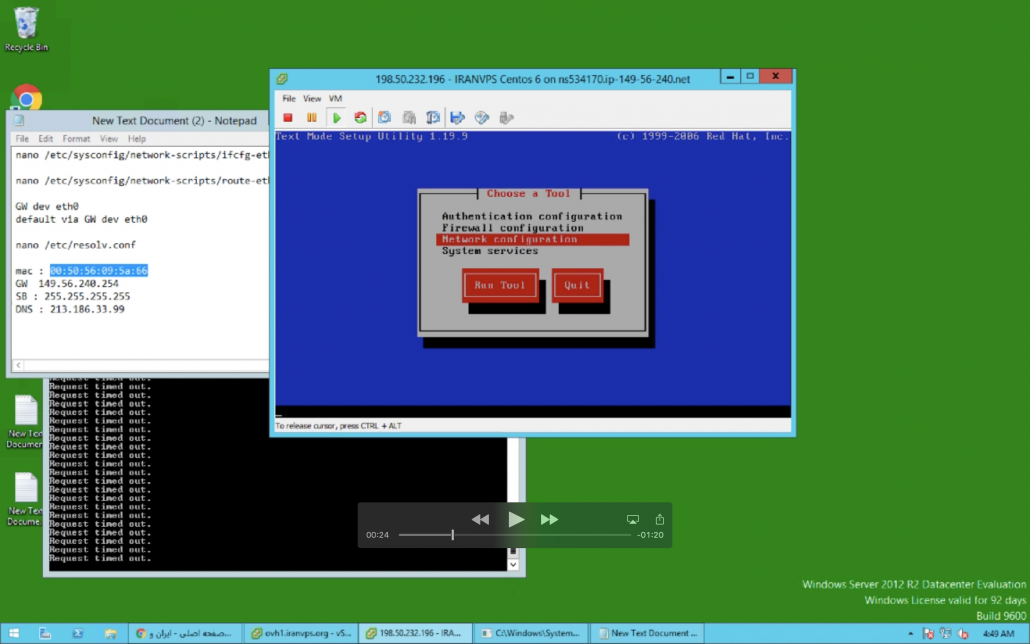Take a snapshot with the snapshot icon

point(384,118)
